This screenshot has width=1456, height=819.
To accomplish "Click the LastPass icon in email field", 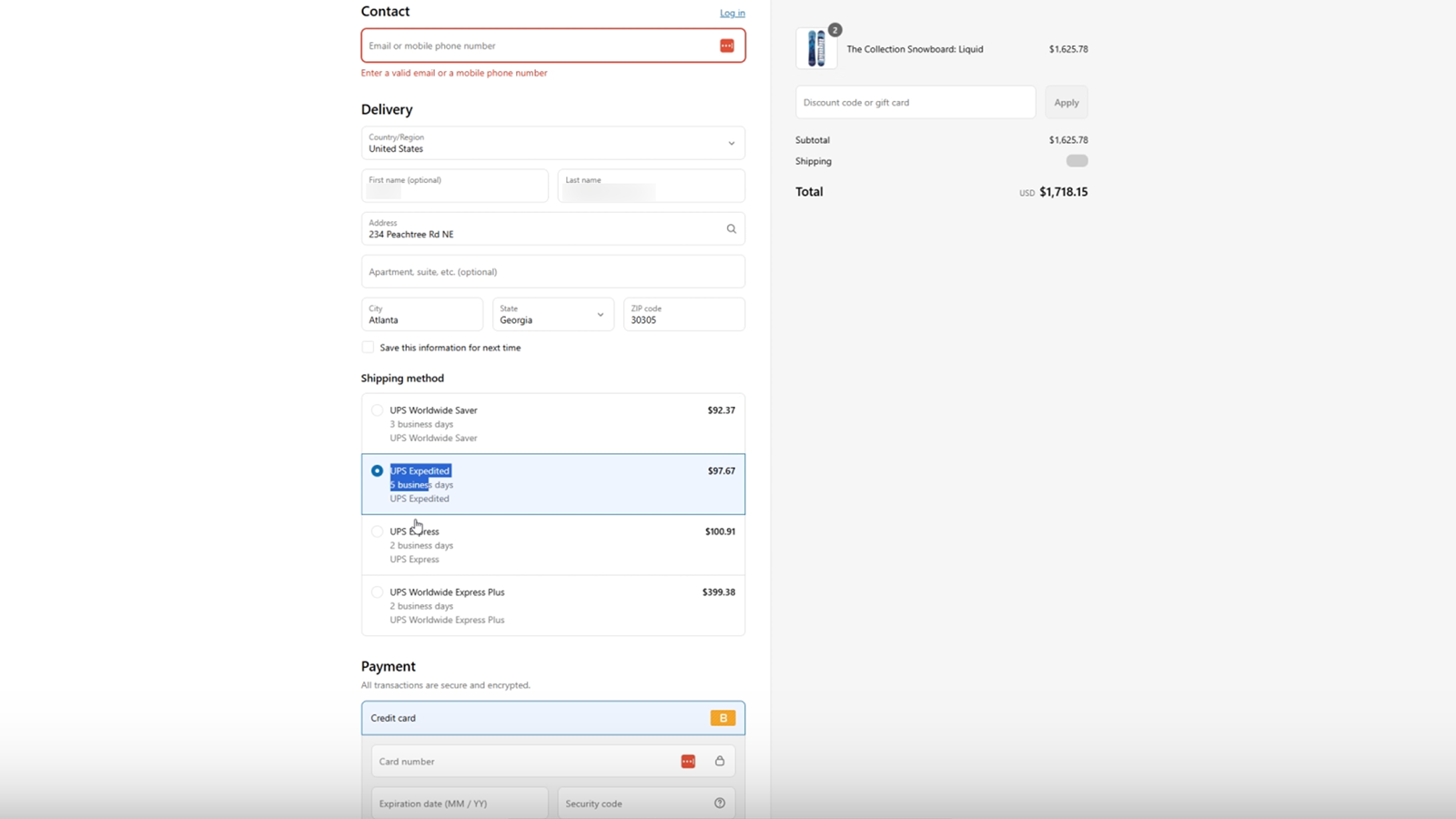I will tap(726, 45).
